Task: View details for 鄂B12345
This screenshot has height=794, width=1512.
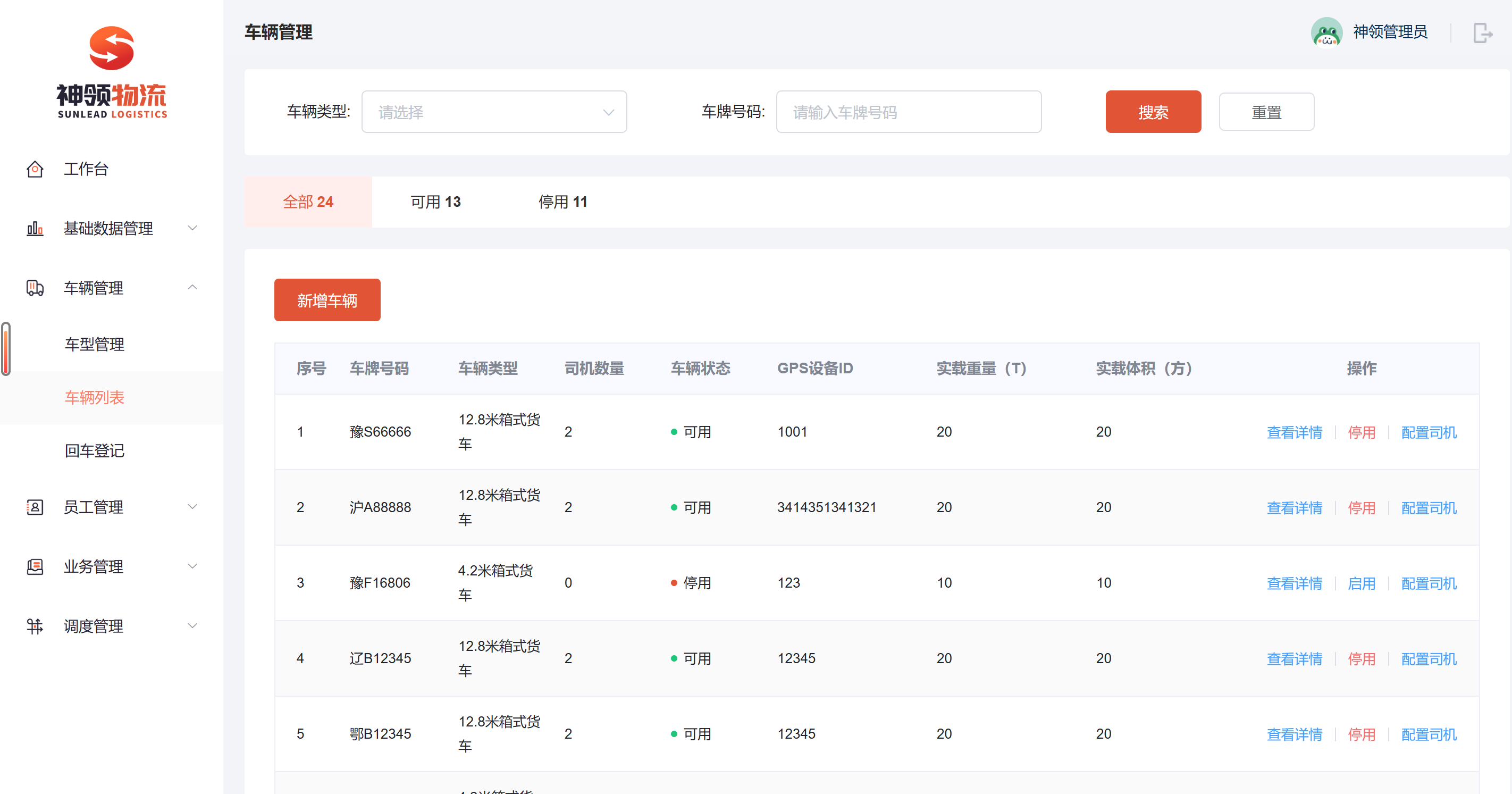Action: 1294,734
